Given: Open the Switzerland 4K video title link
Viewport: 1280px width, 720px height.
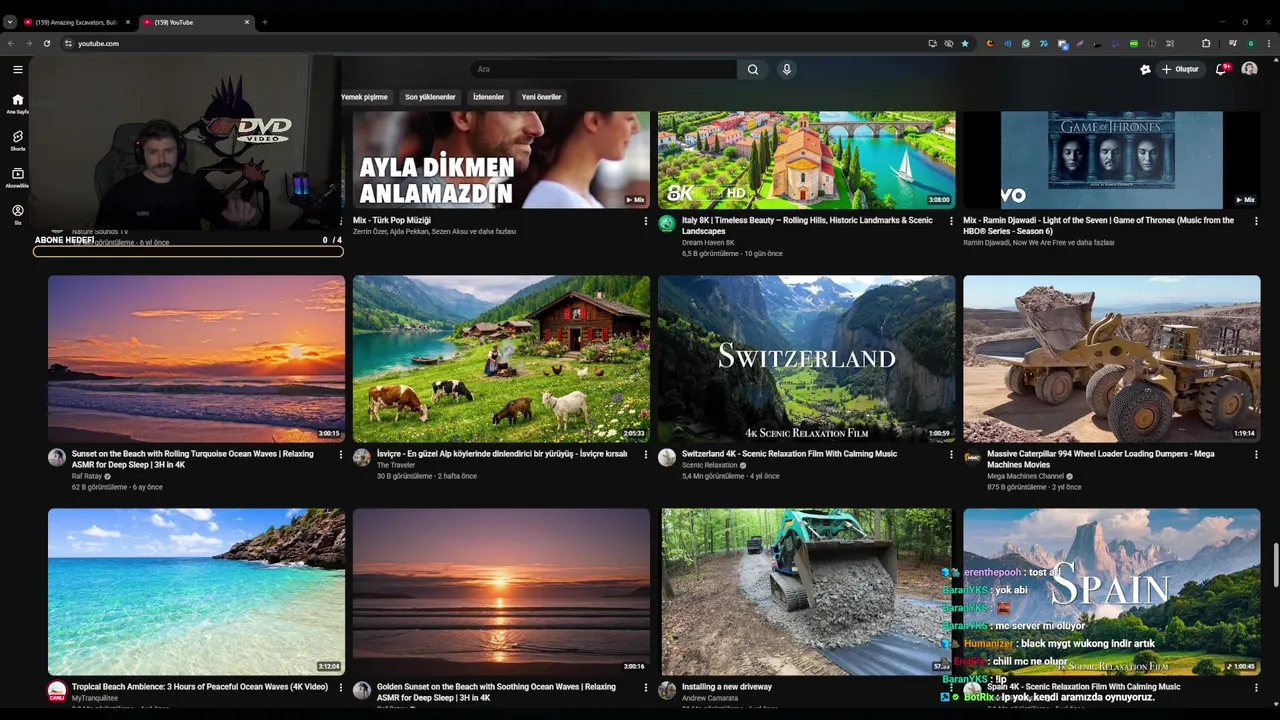Looking at the screenshot, I should [x=789, y=454].
